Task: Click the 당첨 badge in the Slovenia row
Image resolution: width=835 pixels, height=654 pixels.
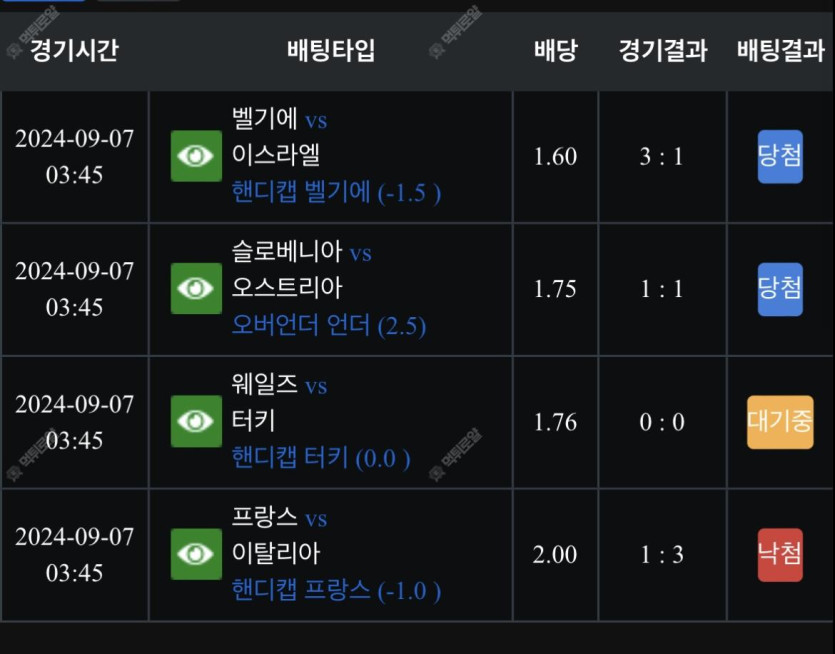Action: point(780,289)
